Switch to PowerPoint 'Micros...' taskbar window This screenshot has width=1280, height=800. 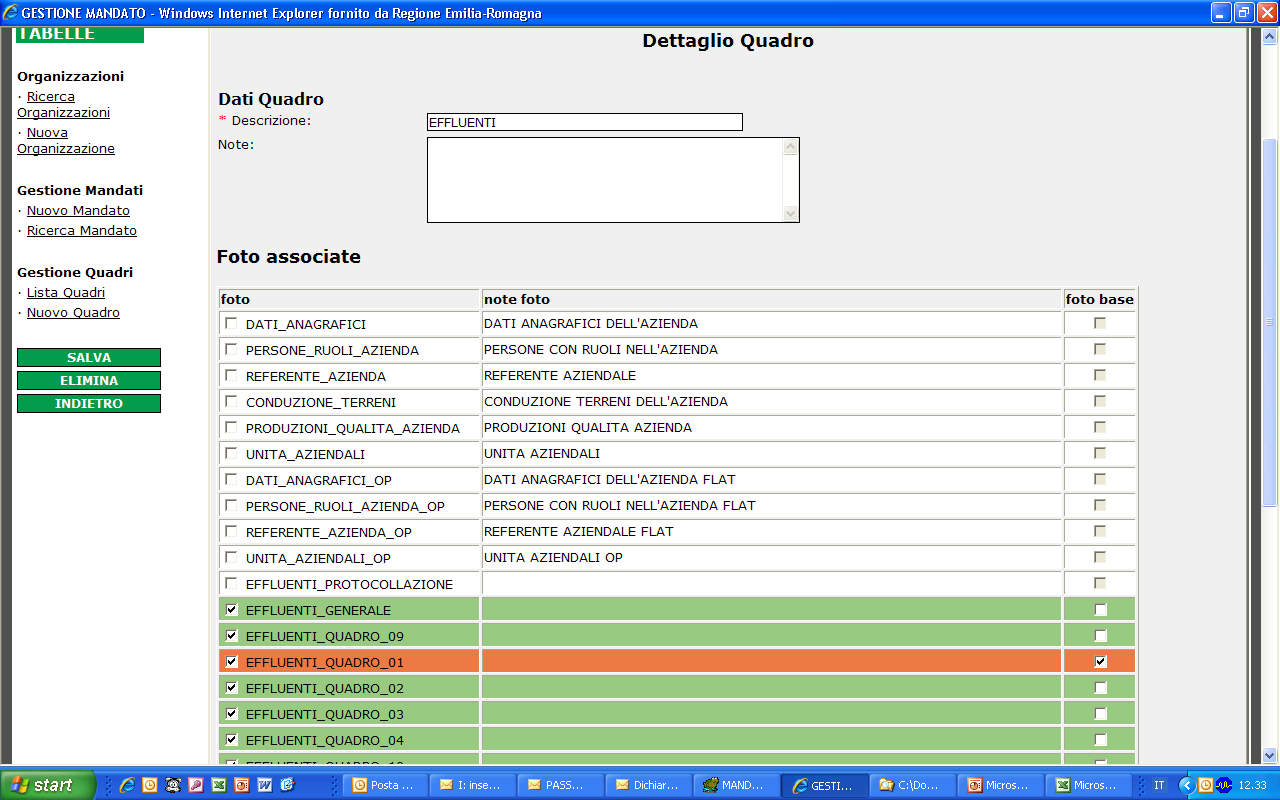(x=1000, y=785)
